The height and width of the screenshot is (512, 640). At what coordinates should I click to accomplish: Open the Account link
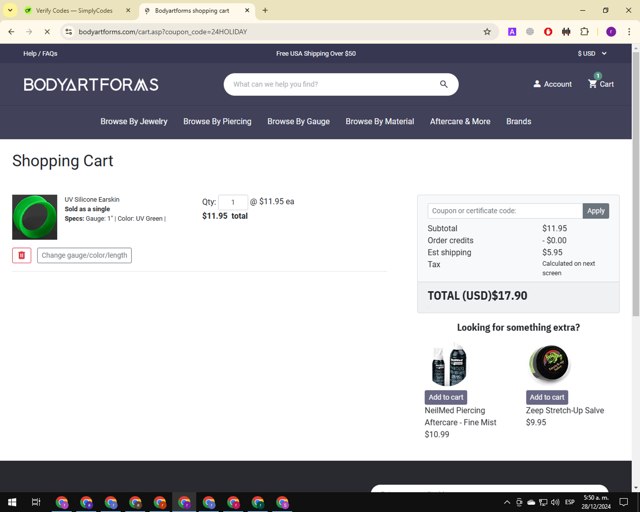pyautogui.click(x=553, y=84)
